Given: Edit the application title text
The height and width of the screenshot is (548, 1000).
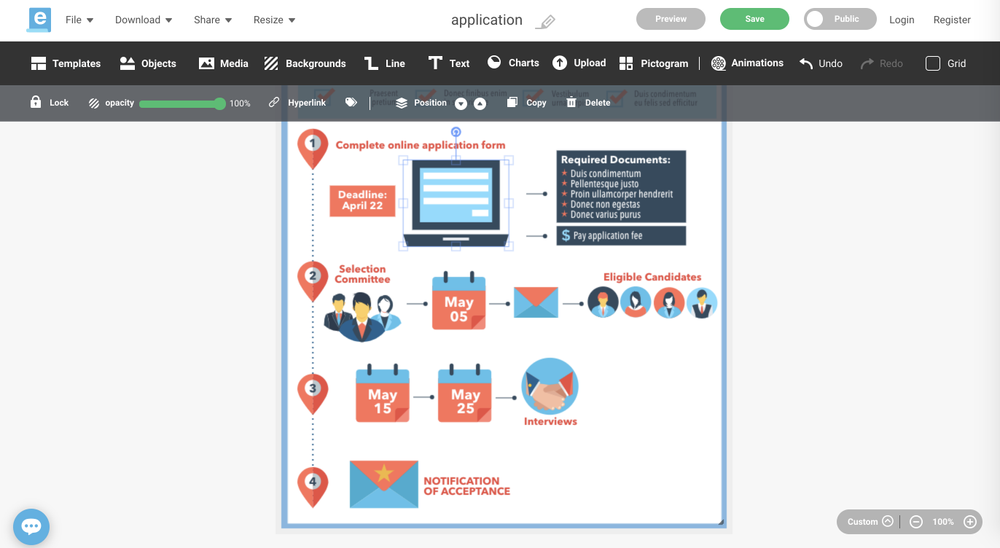Looking at the screenshot, I should point(487,20).
